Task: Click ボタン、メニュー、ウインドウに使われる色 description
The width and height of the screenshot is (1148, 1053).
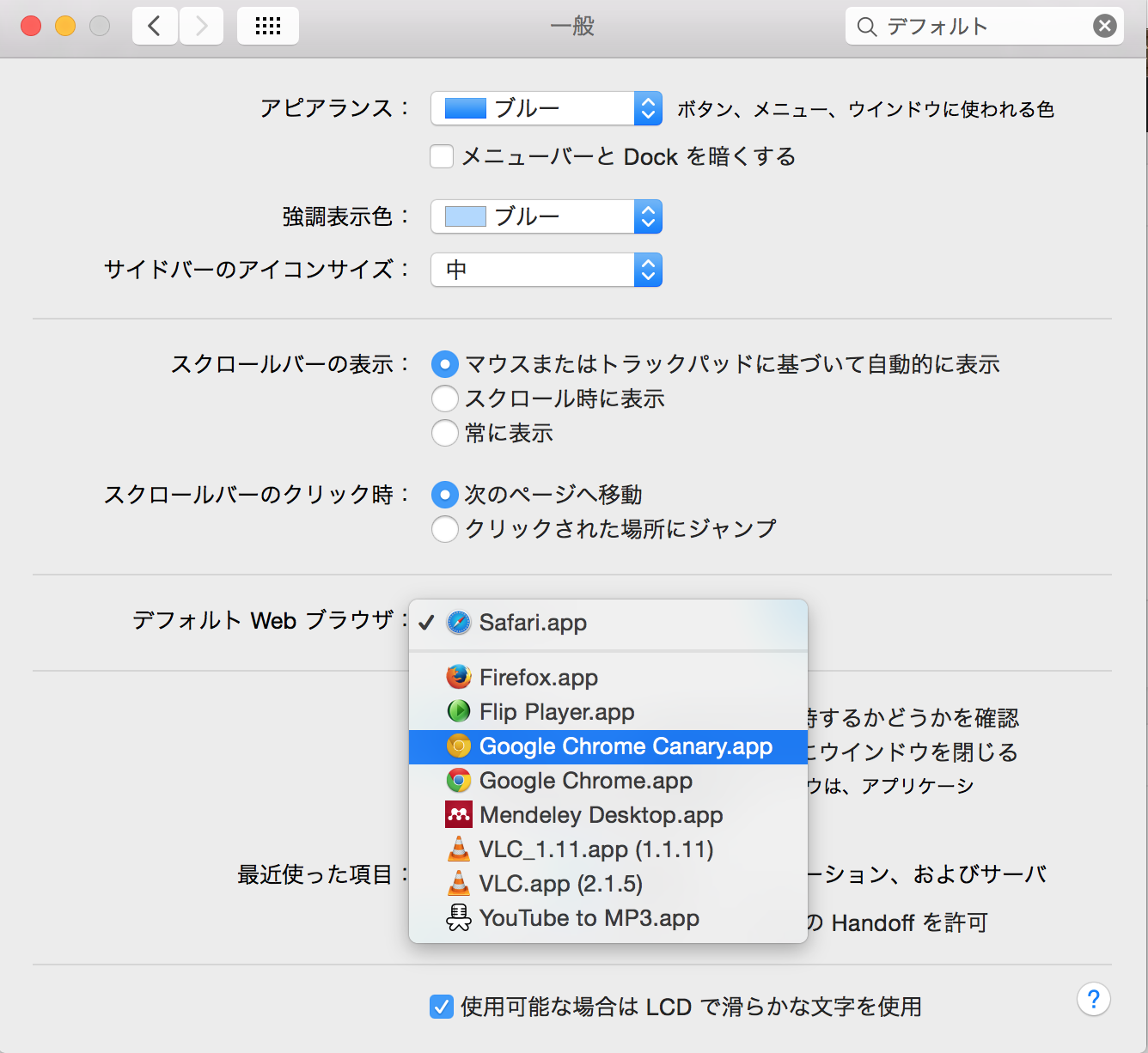Action: 865,109
